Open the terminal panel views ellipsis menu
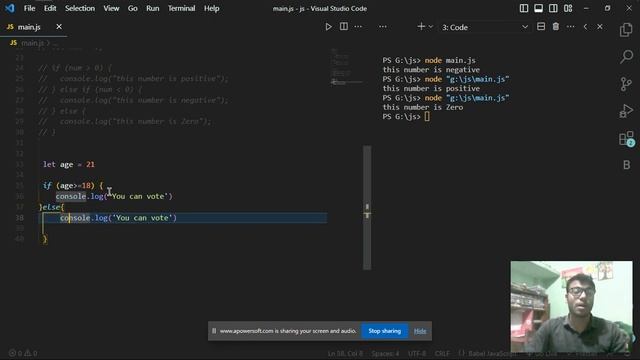640x360 pixels. coord(382,27)
